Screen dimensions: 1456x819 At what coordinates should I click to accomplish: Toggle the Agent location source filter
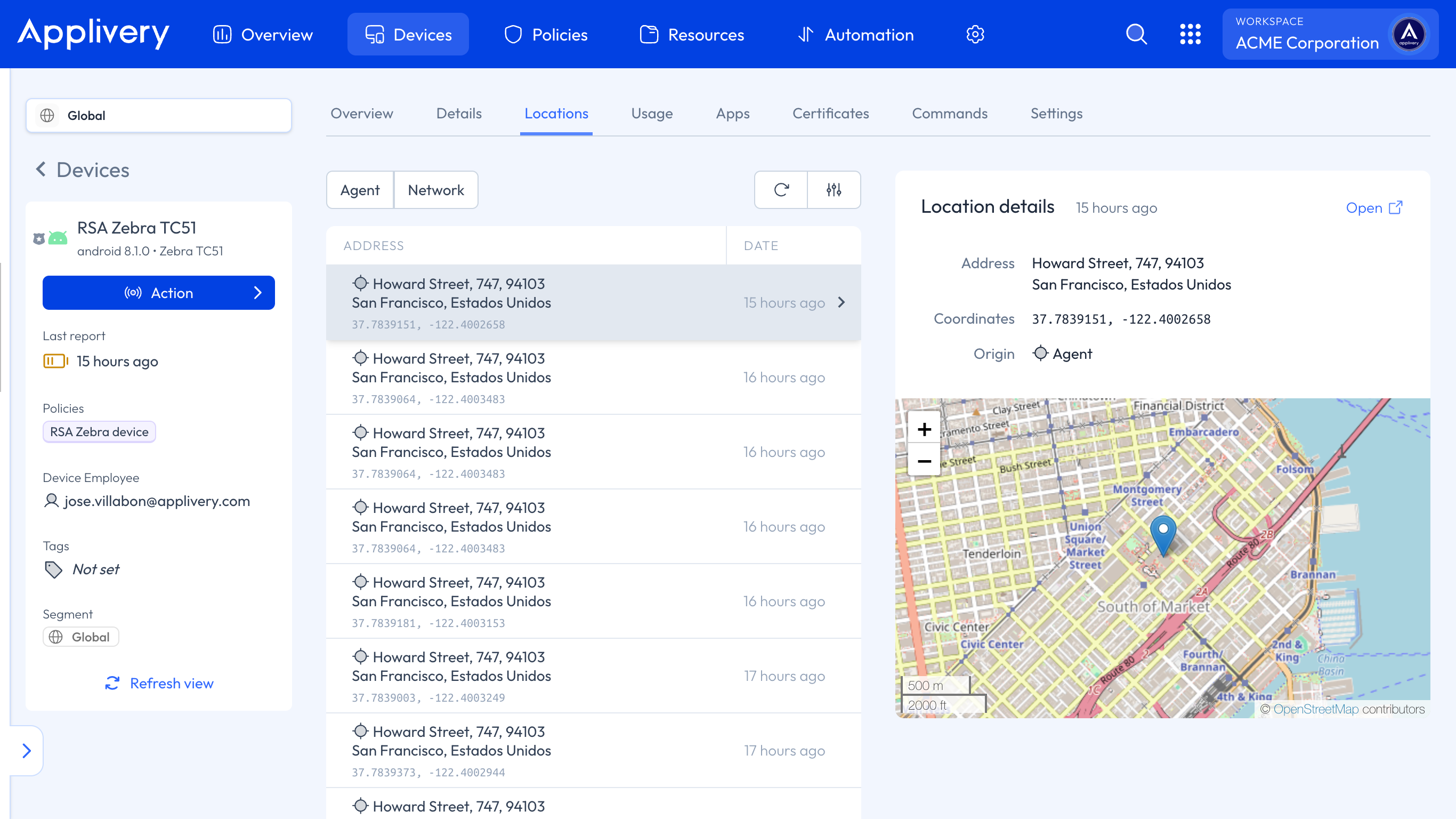click(x=360, y=190)
